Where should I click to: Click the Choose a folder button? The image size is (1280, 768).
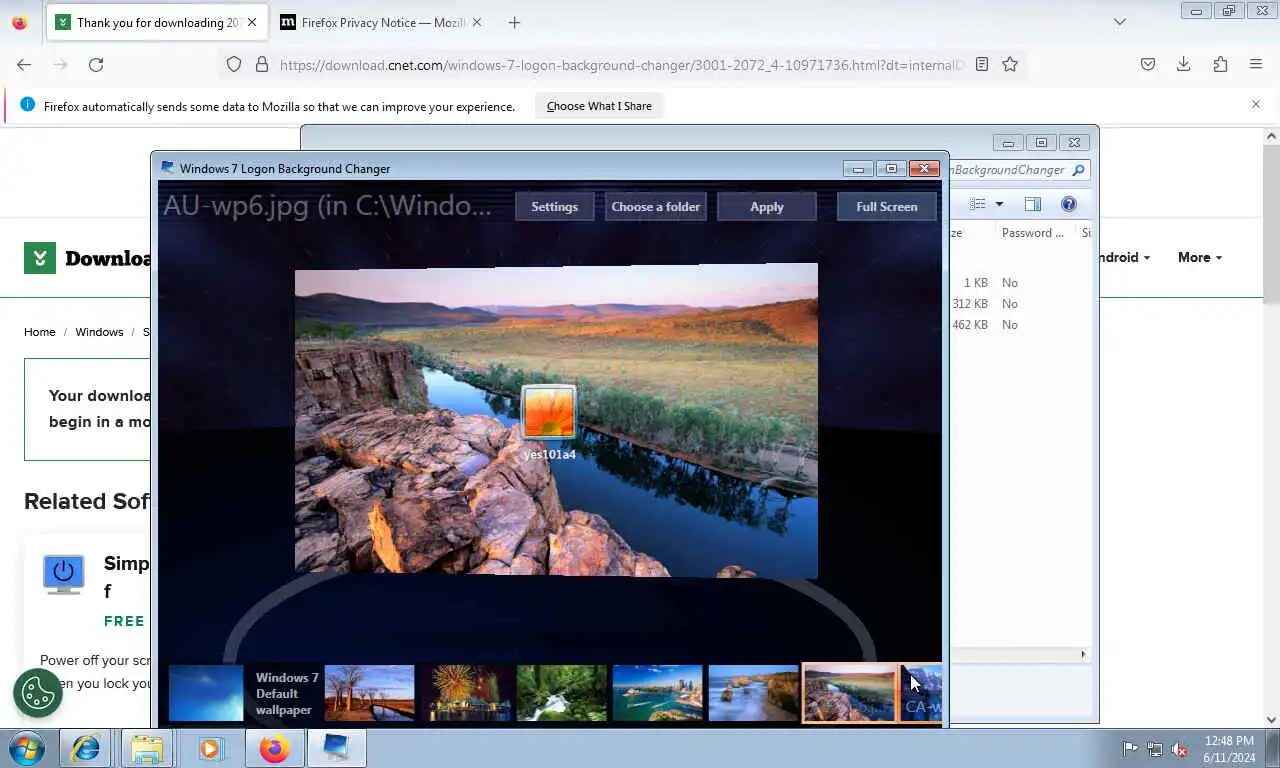tap(655, 206)
